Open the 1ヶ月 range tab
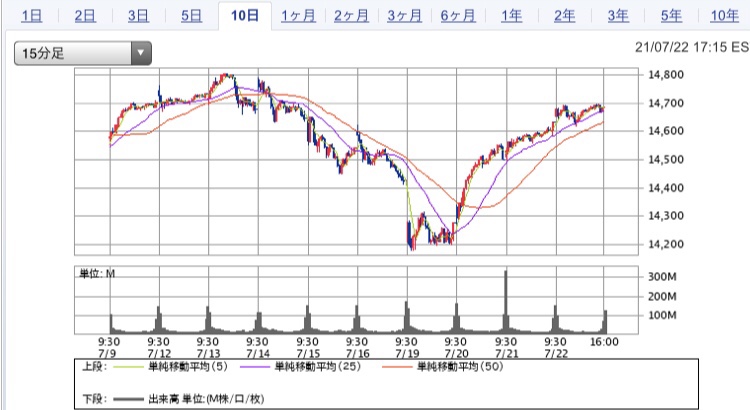This screenshot has height=410, width=750. [x=298, y=16]
